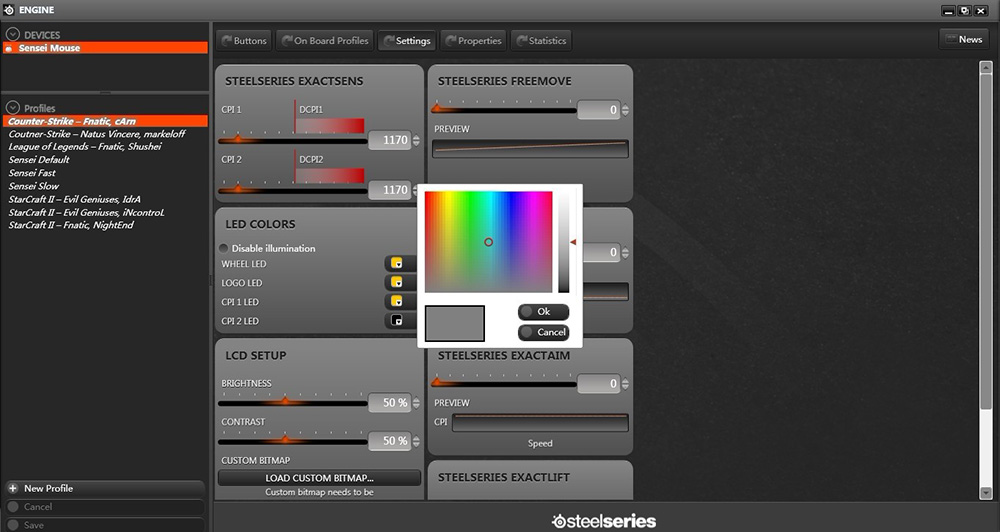Click Cancel in the color picker
Image resolution: width=1000 pixels, height=532 pixels.
point(543,332)
